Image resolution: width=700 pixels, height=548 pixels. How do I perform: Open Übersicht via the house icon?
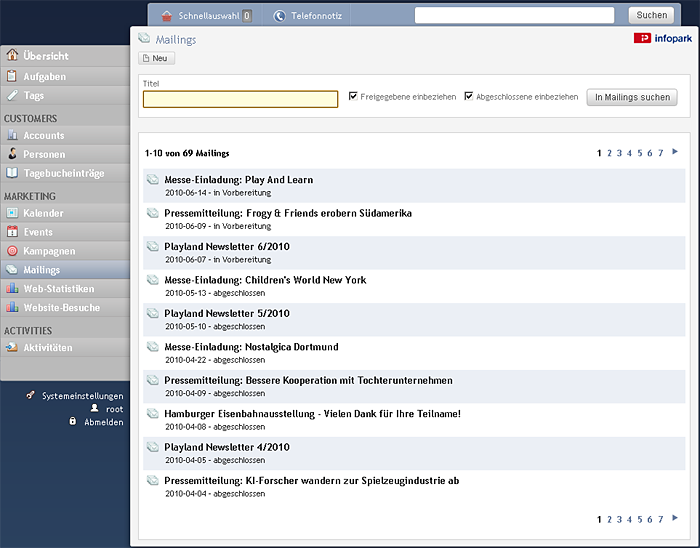point(12,55)
